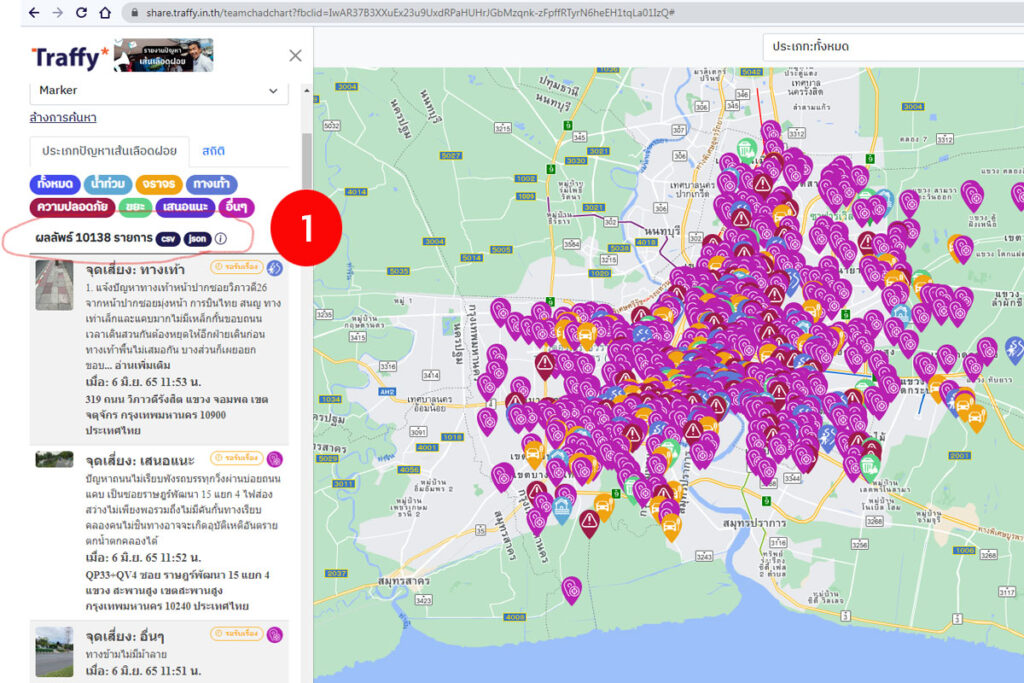Screen dimensions: 1024x683
Task: Click green trash marker near highway 307
Action: pyautogui.click(x=746, y=150)
